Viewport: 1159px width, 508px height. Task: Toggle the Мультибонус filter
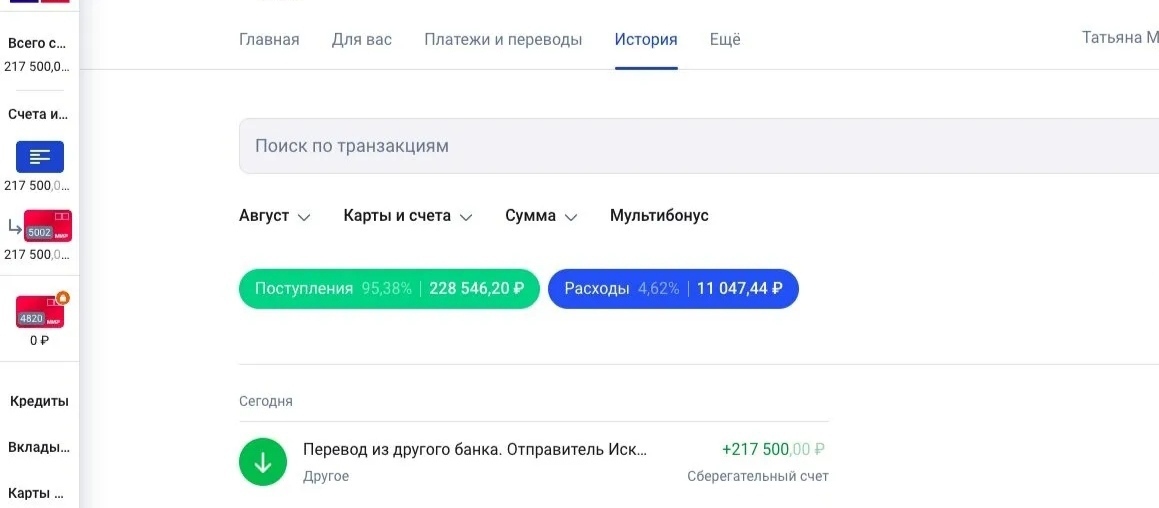(659, 216)
